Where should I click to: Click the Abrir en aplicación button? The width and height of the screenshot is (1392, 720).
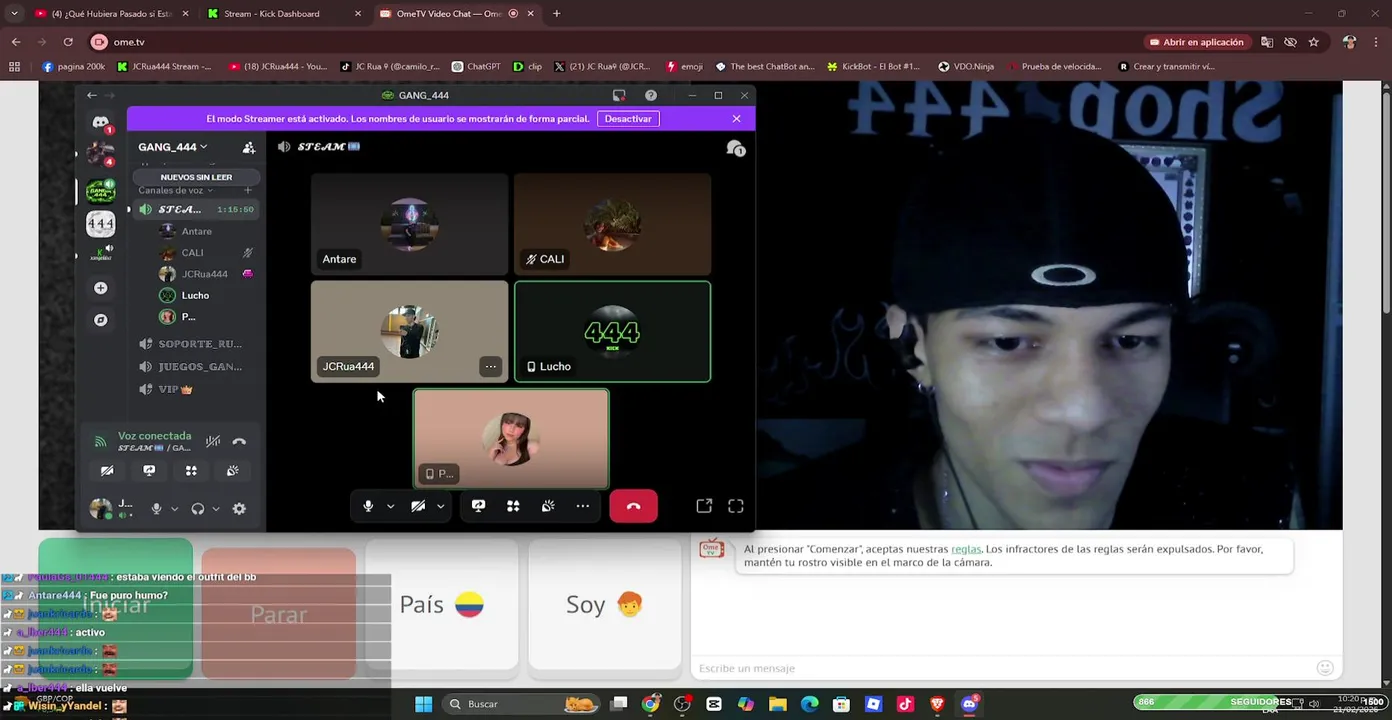click(1197, 42)
